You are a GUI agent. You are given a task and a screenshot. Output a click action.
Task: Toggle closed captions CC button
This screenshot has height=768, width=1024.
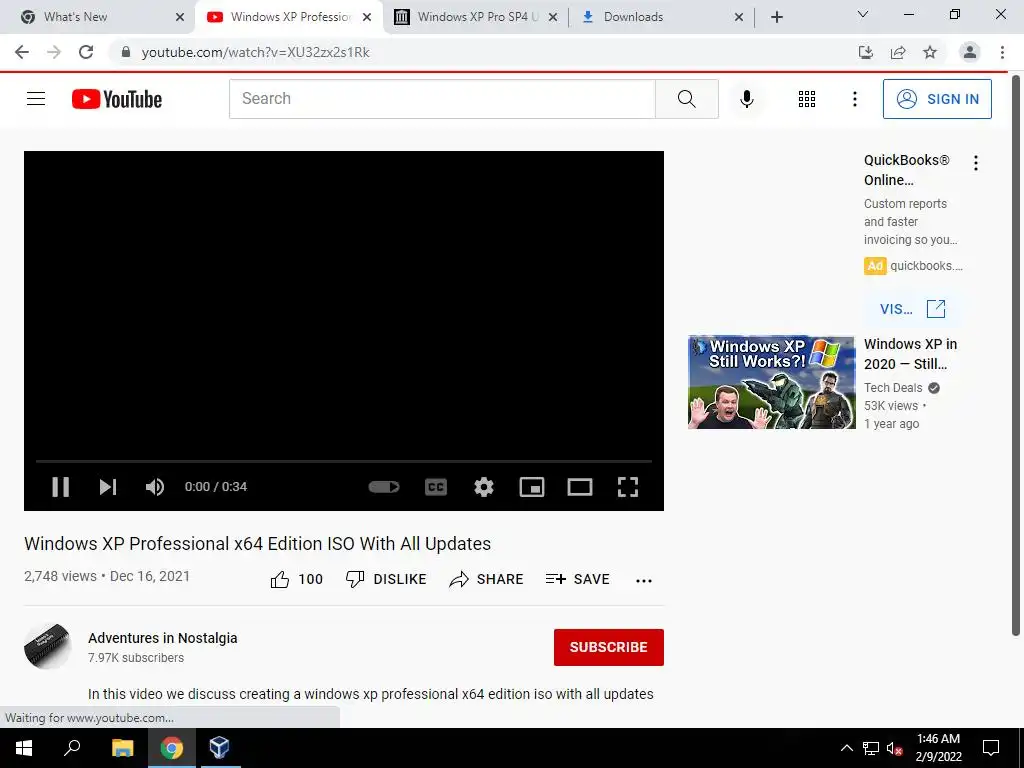point(436,487)
